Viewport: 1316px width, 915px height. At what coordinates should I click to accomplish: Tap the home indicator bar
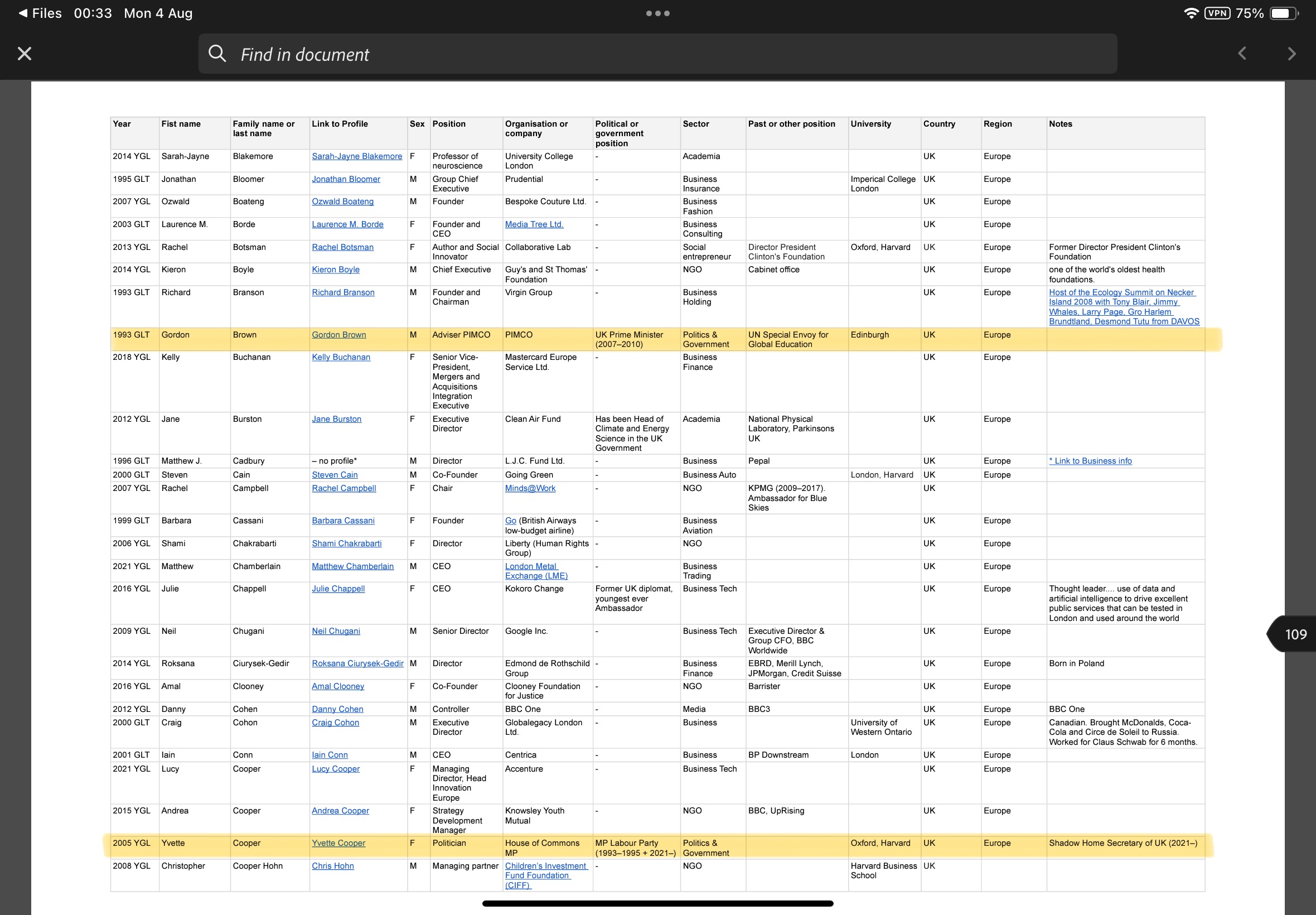click(657, 903)
